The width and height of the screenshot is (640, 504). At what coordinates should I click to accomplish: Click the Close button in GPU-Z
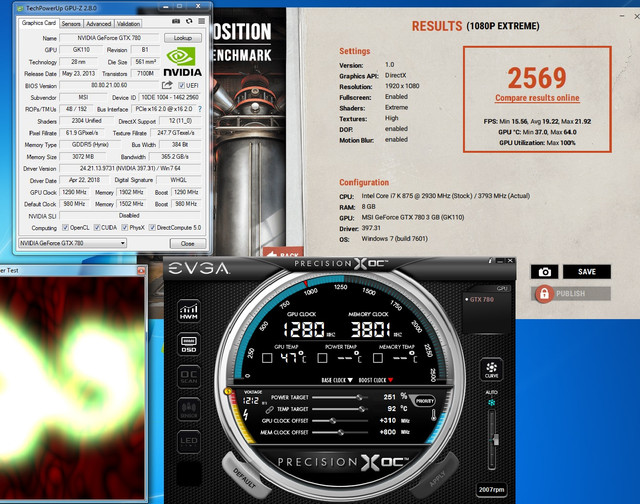[x=188, y=243]
